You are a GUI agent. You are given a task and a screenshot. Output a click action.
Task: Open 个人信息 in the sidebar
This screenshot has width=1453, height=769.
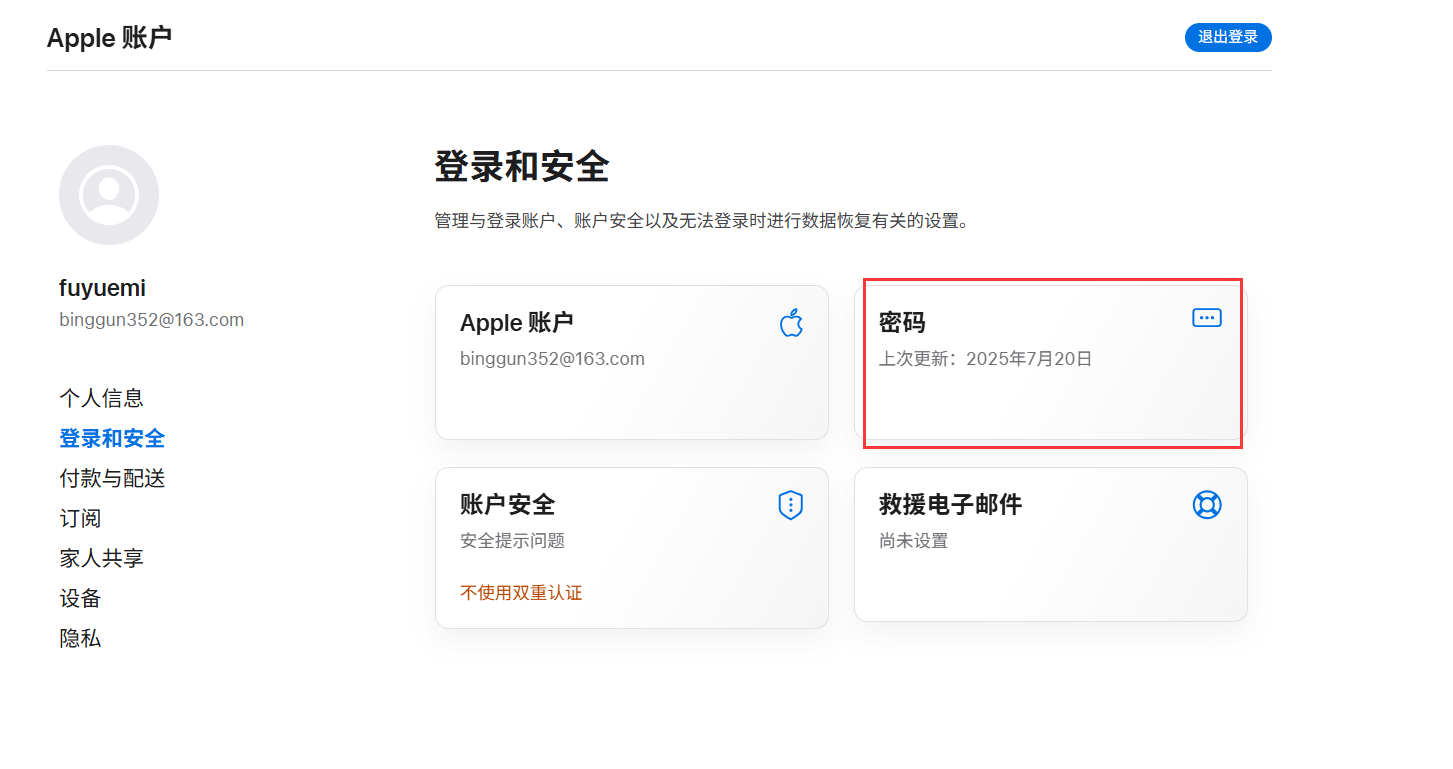point(101,398)
